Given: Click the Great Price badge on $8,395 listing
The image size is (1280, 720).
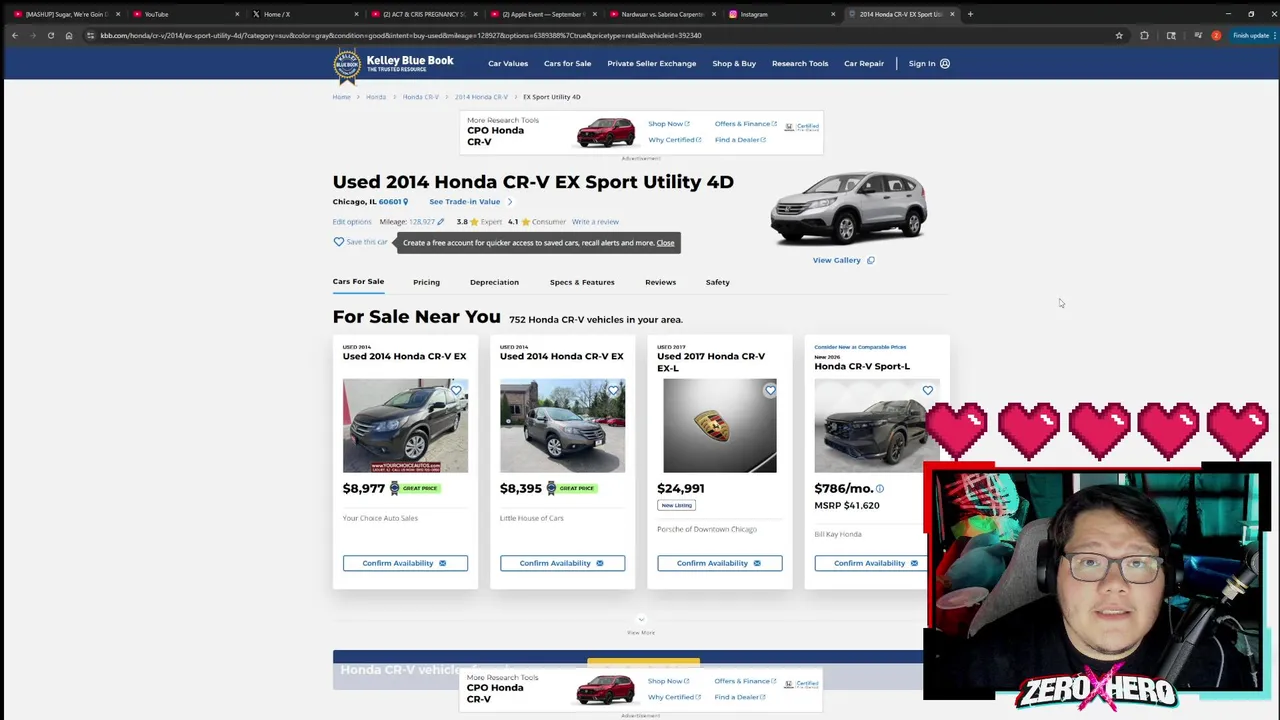Looking at the screenshot, I should coord(571,488).
